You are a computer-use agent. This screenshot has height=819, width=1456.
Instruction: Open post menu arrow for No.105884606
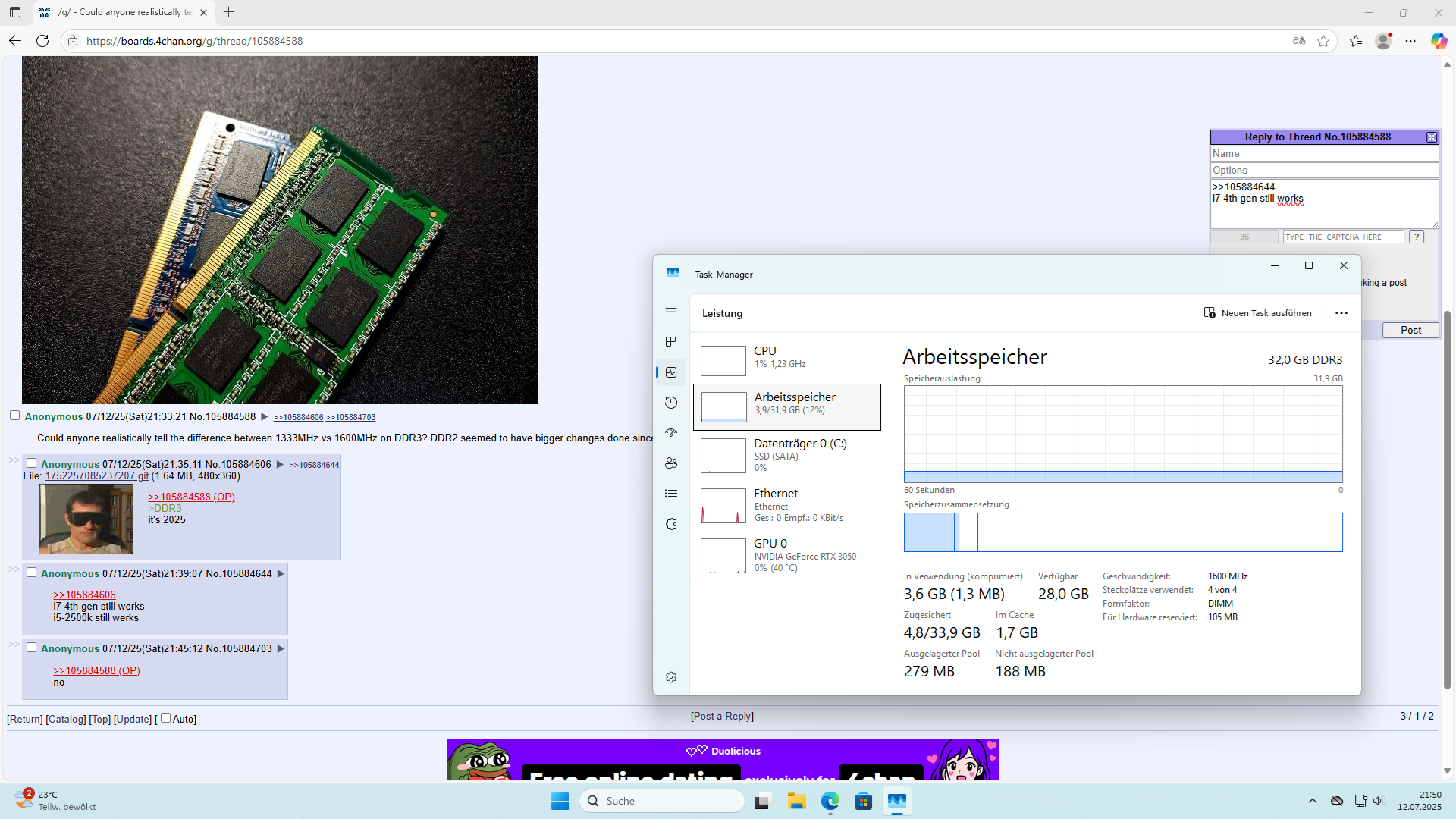coord(280,464)
